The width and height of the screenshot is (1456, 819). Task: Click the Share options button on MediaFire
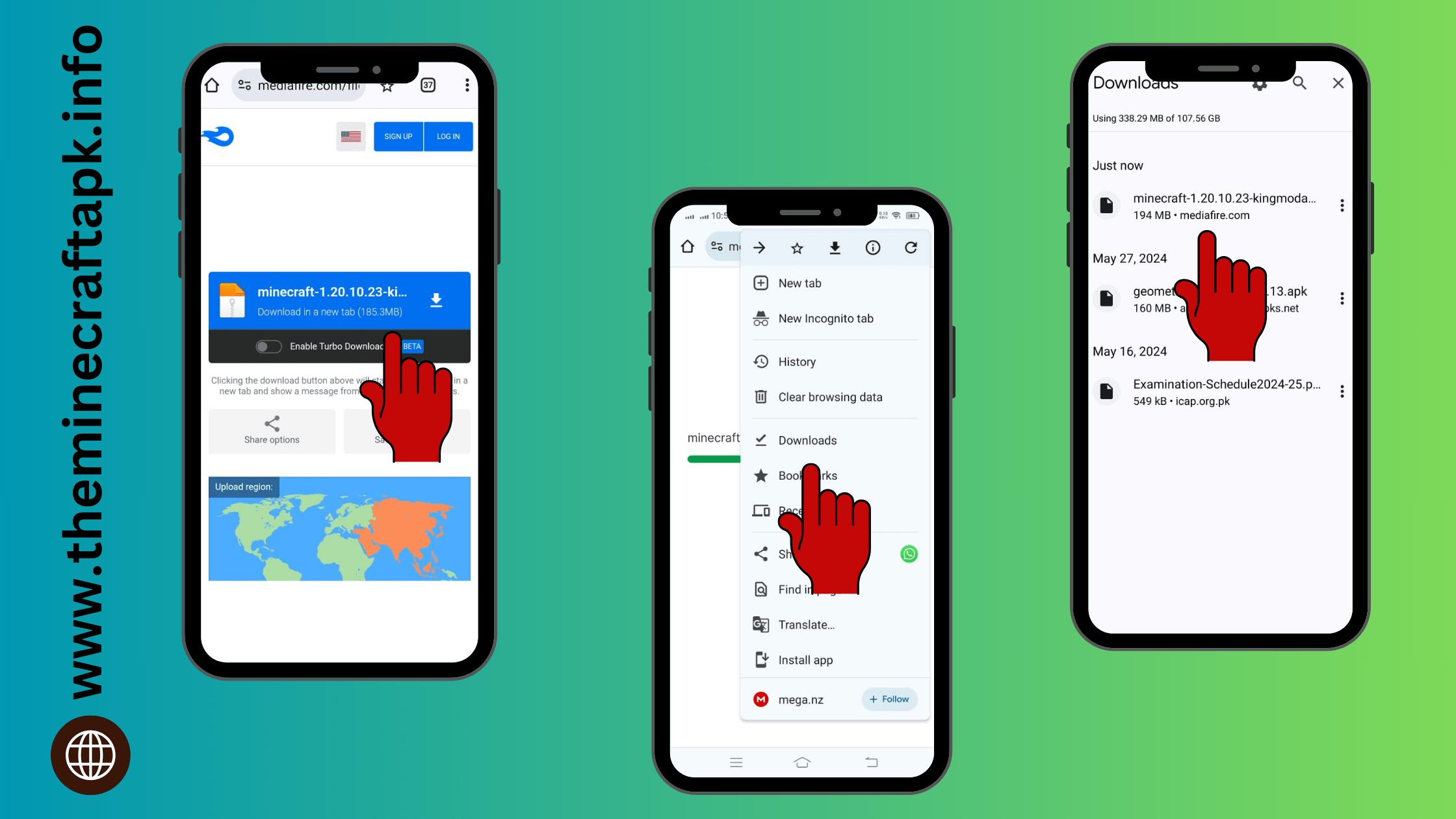tap(271, 430)
